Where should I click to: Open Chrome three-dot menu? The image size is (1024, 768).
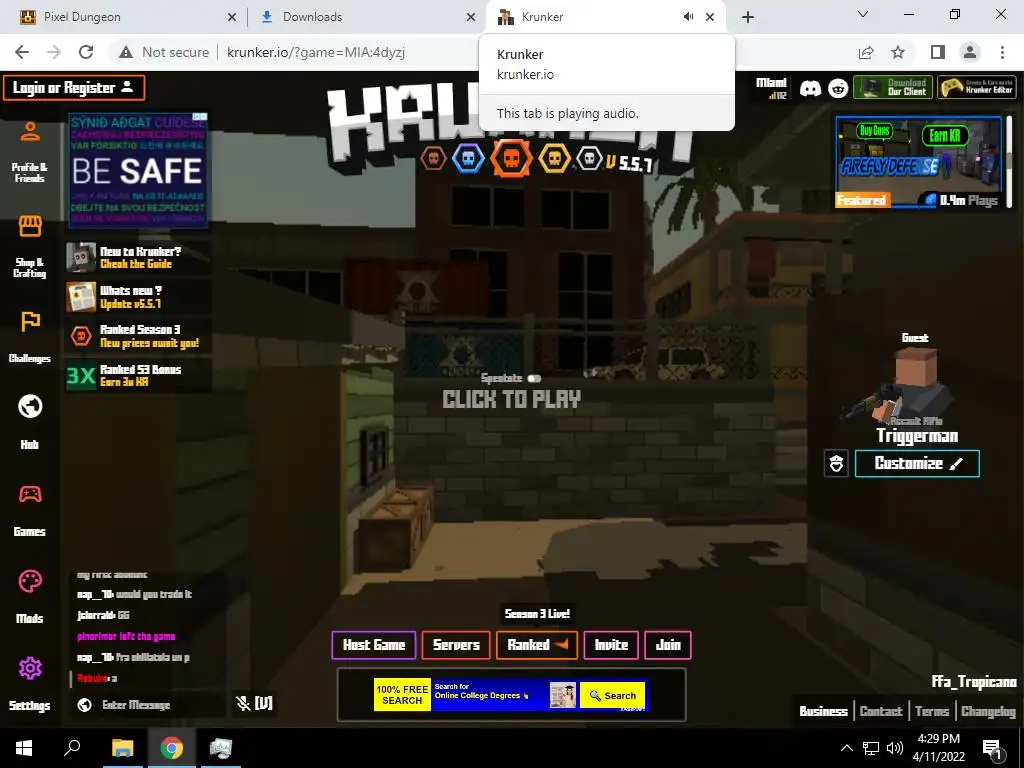pyautogui.click(x=1002, y=52)
